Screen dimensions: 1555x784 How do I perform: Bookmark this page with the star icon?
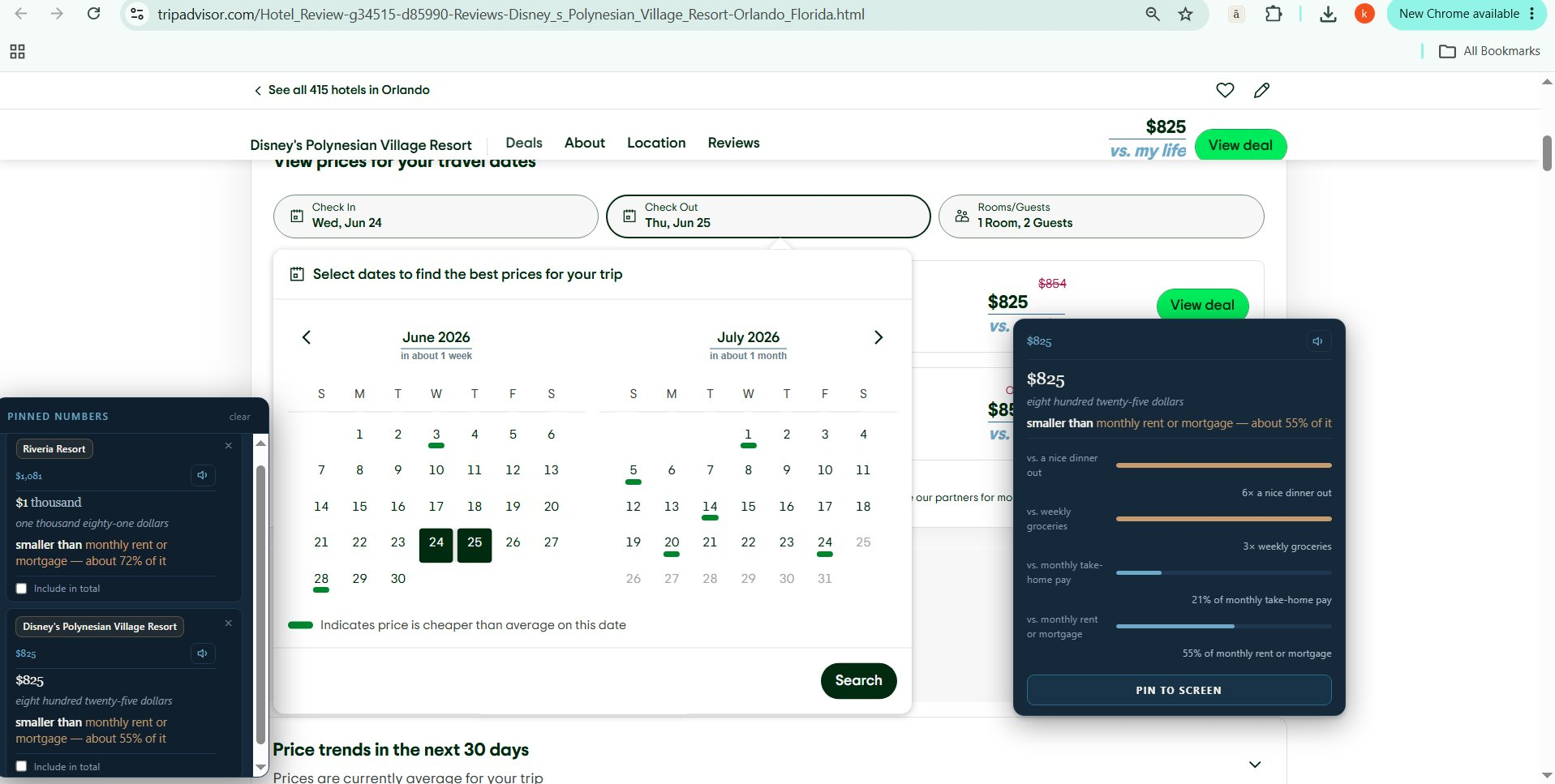(x=1185, y=14)
